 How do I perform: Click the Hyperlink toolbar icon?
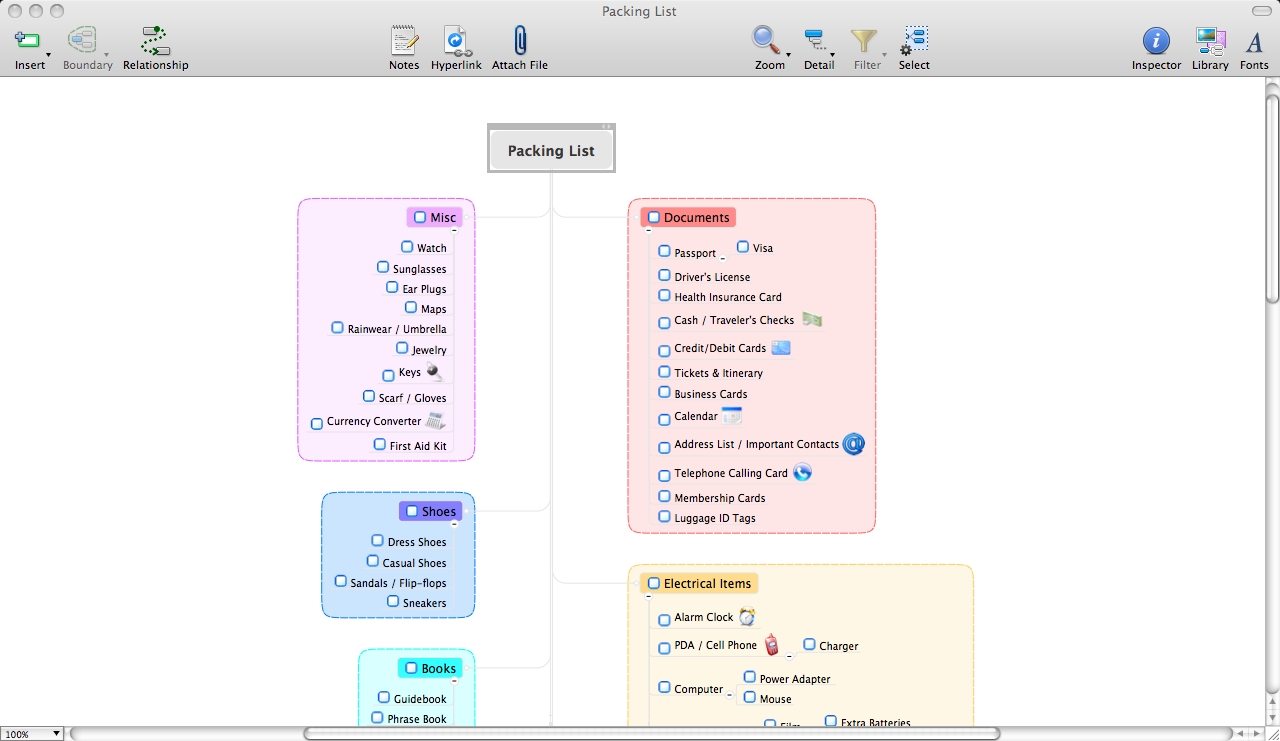tap(456, 40)
